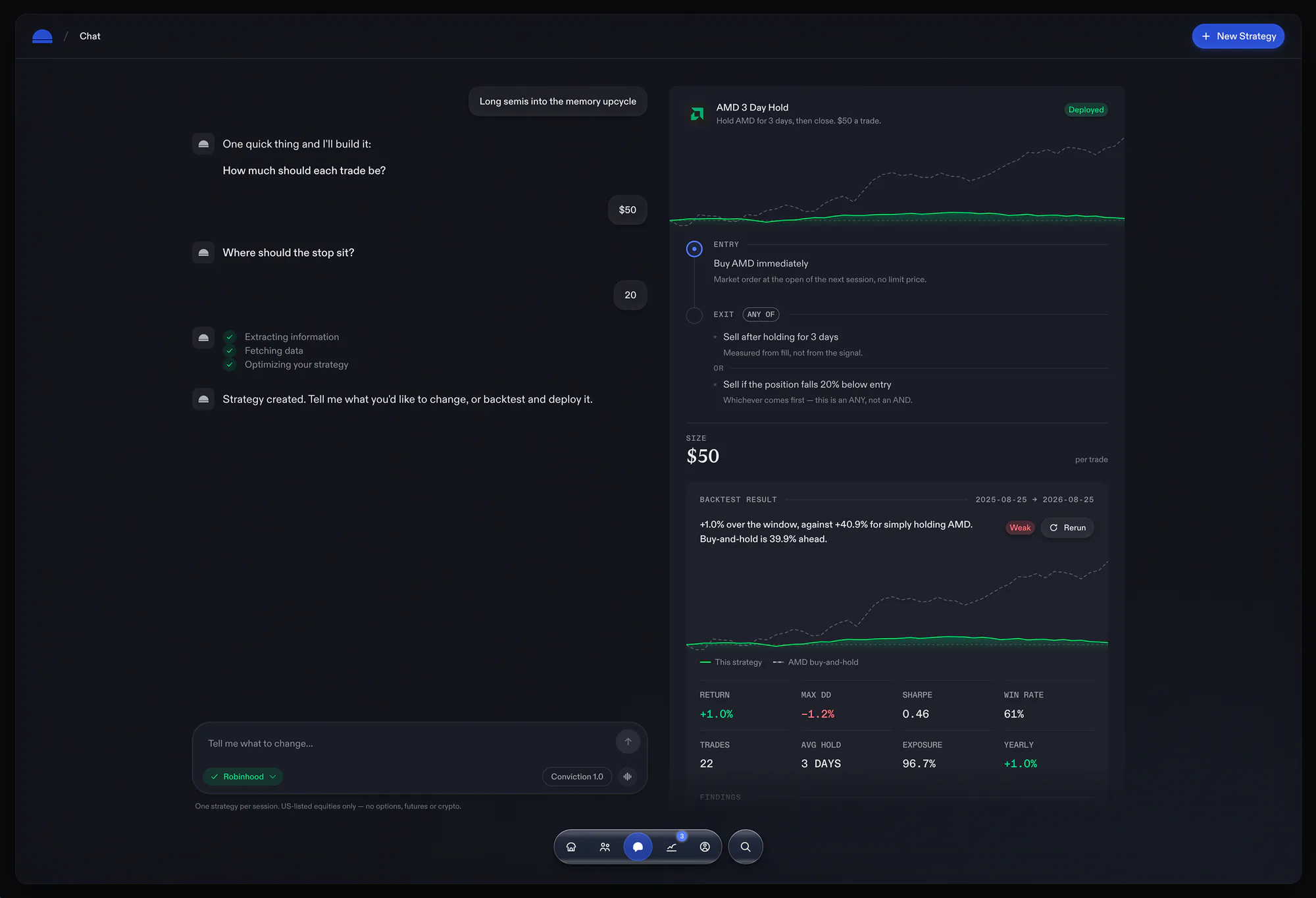Click the Deployed status badge
The height and width of the screenshot is (898, 1316).
(1086, 110)
